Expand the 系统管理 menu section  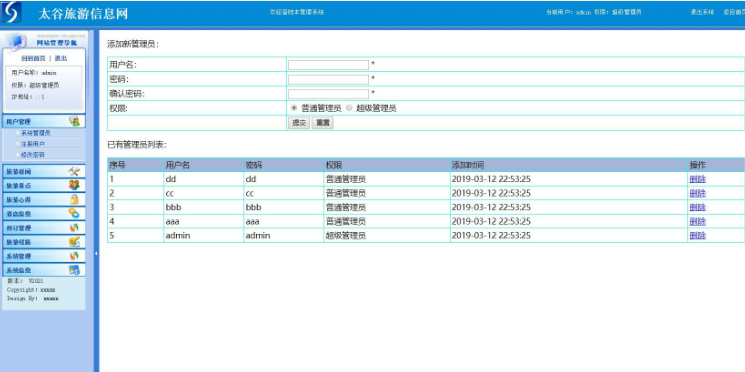coord(44,256)
